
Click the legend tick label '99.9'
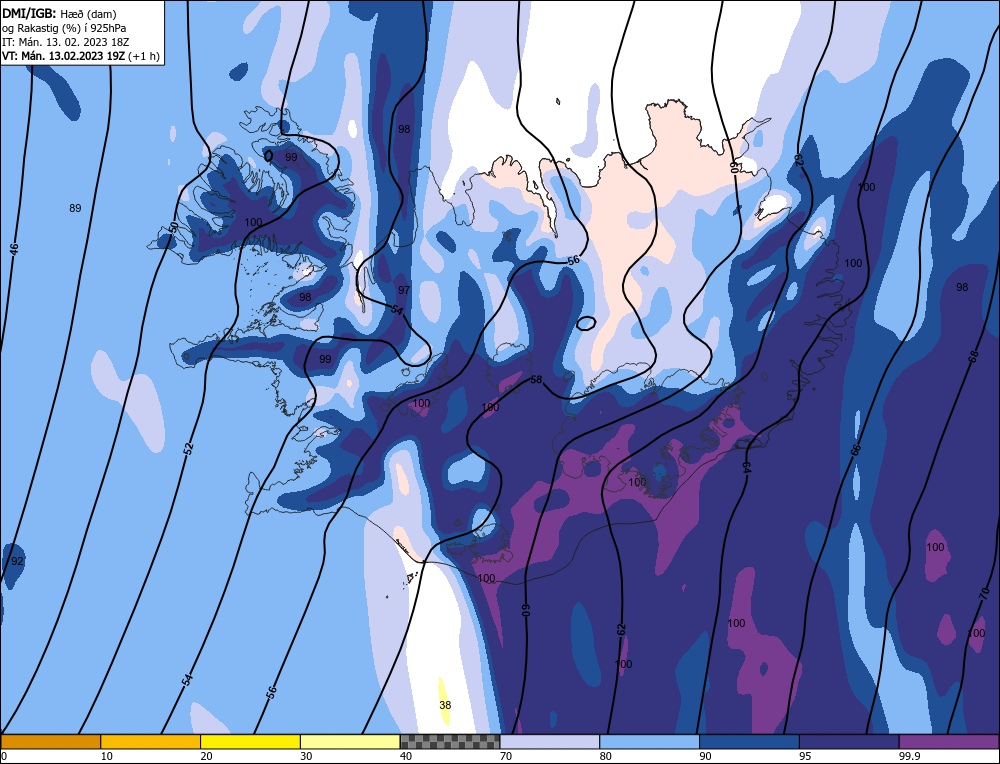(x=909, y=756)
